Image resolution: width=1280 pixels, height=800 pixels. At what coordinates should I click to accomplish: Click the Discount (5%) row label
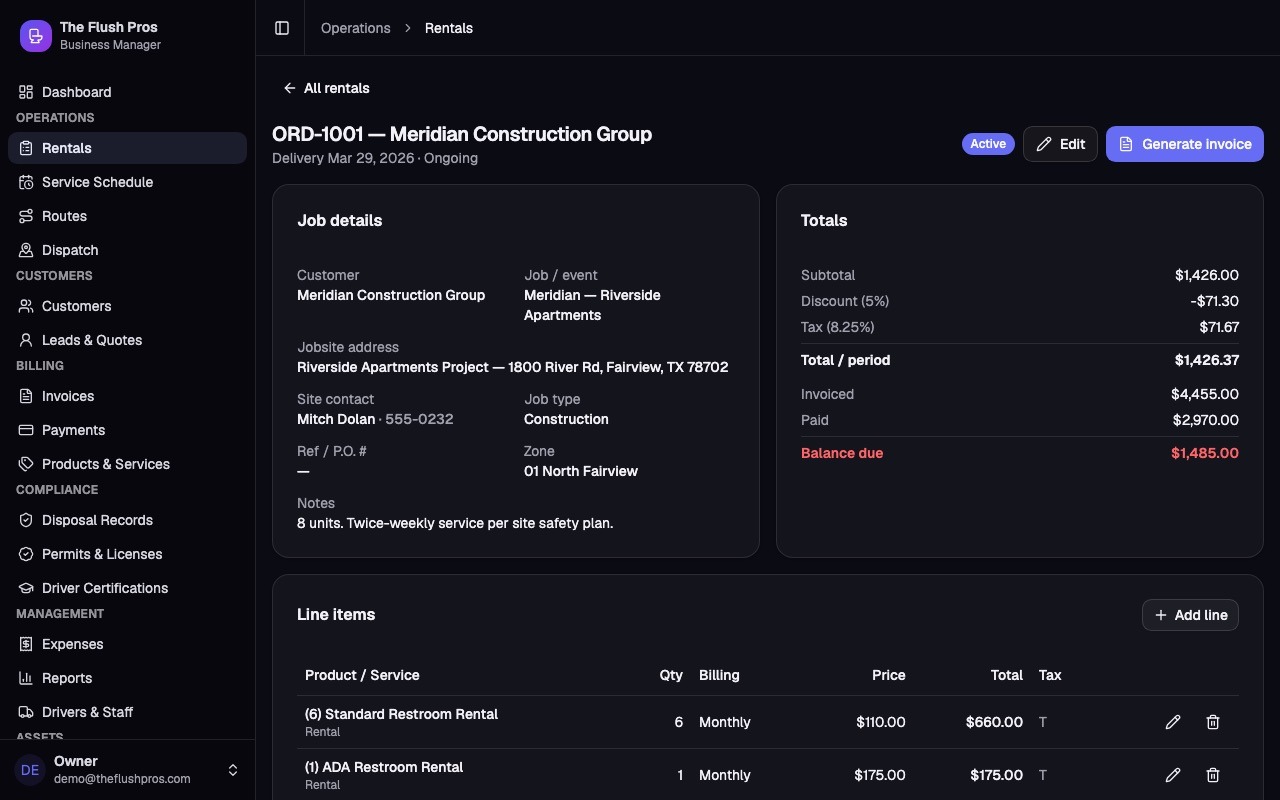(x=845, y=301)
